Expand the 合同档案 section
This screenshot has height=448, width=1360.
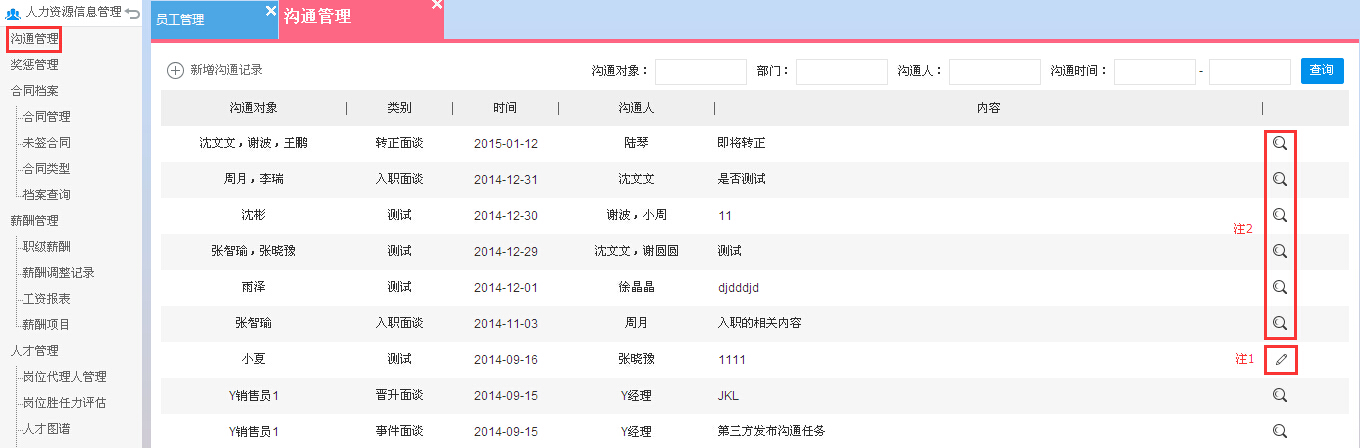(x=34, y=91)
